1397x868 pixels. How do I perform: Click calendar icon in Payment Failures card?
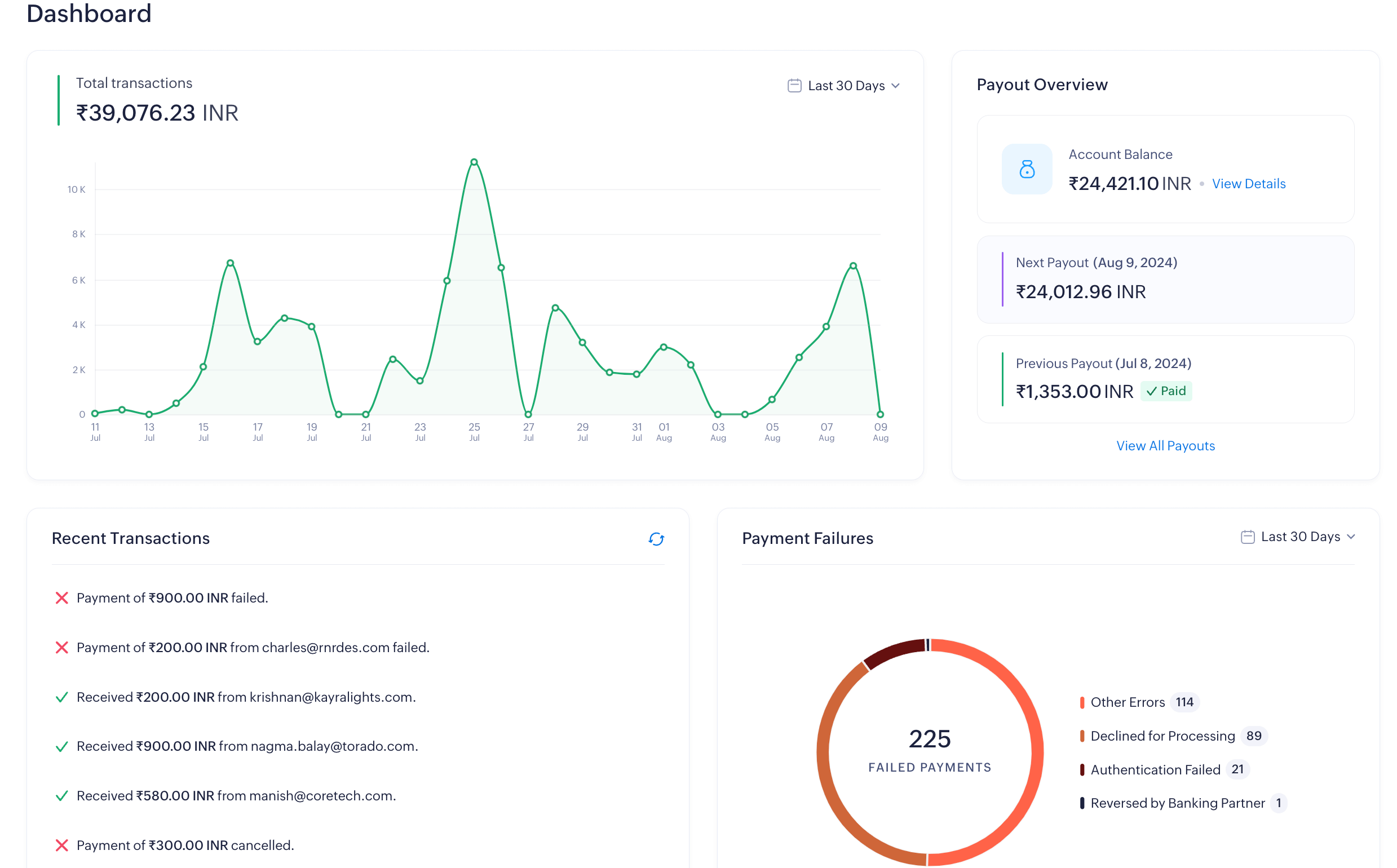coord(1247,537)
